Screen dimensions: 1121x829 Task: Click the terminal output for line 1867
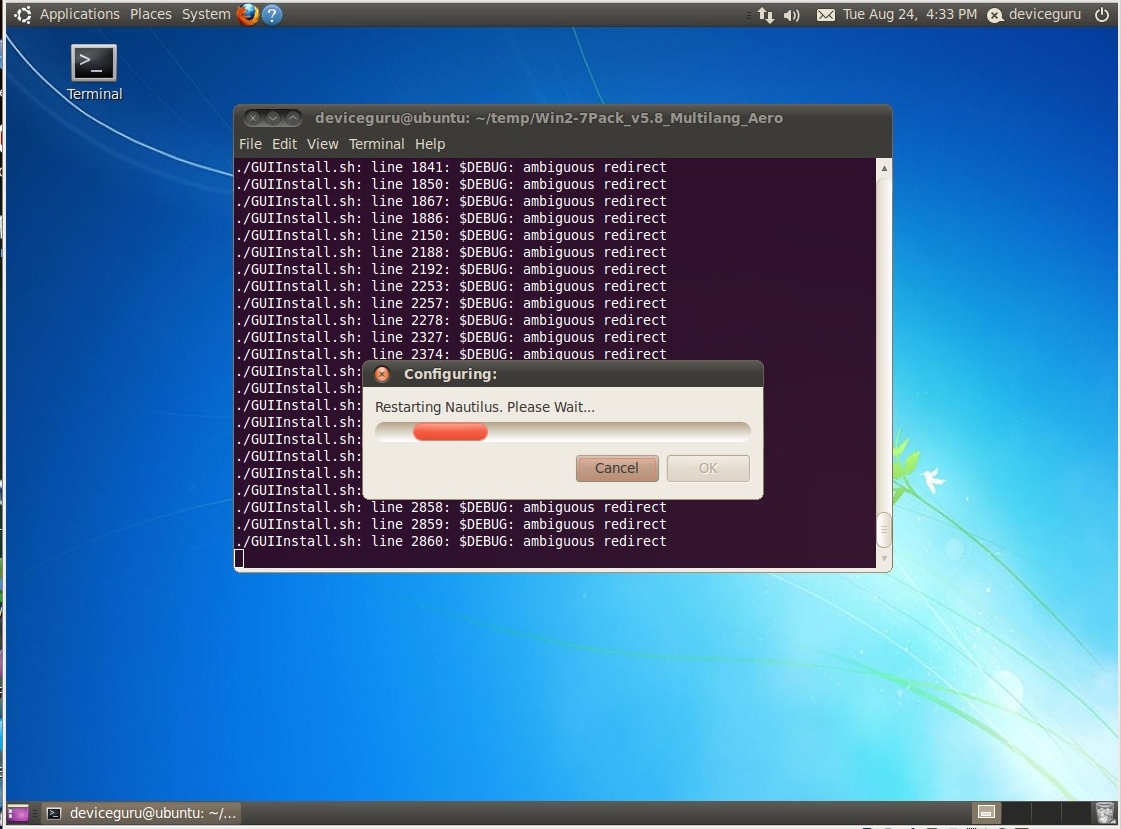(x=451, y=202)
